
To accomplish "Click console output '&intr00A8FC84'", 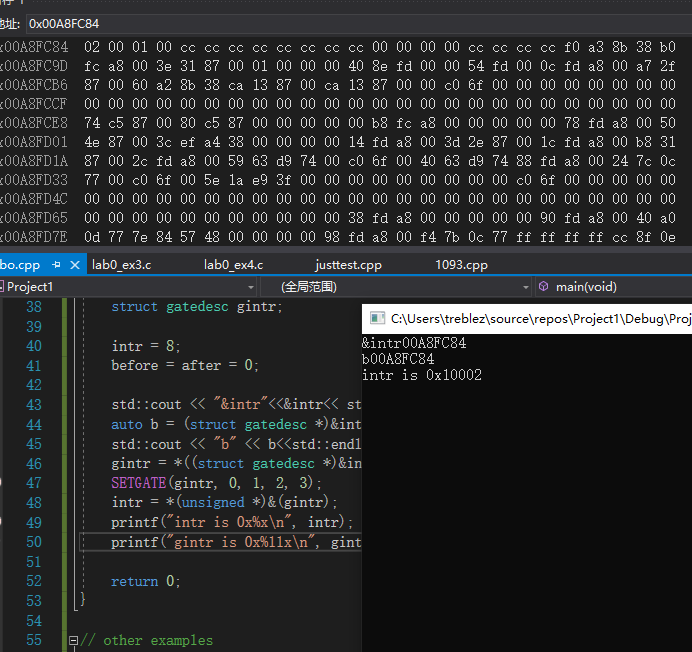I will 414,343.
